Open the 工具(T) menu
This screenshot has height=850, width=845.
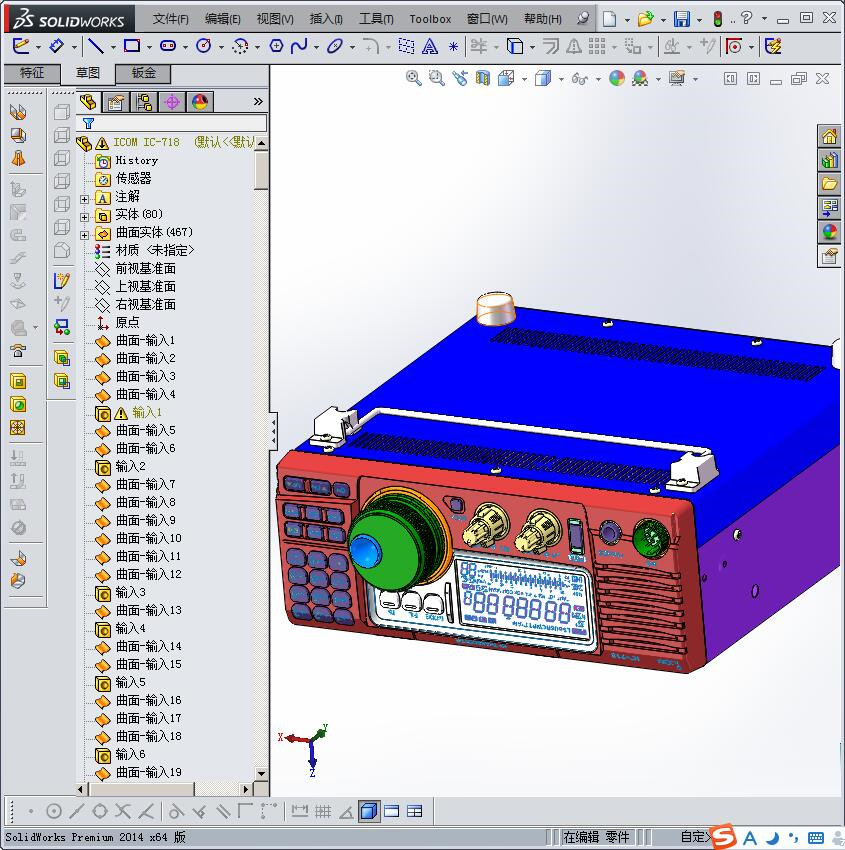pyautogui.click(x=376, y=19)
